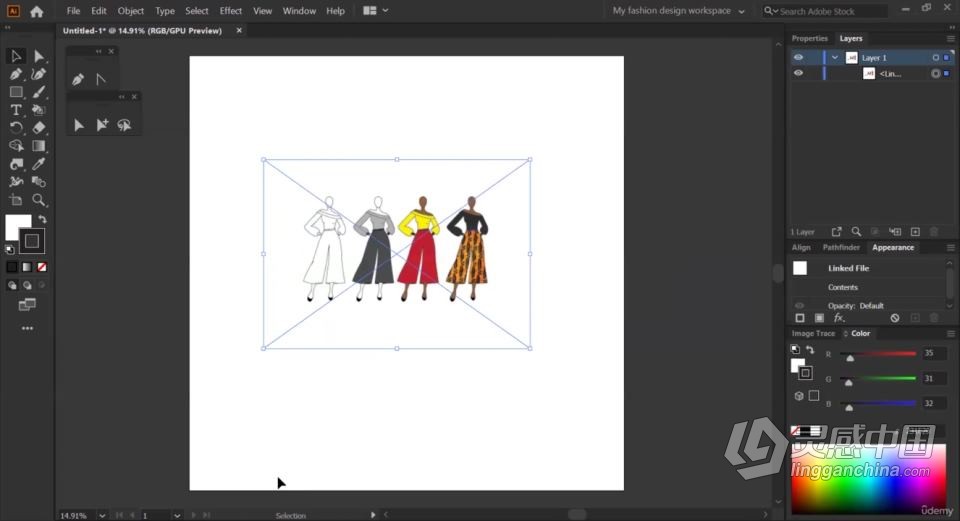Select the Eyedropper tool

point(39,164)
